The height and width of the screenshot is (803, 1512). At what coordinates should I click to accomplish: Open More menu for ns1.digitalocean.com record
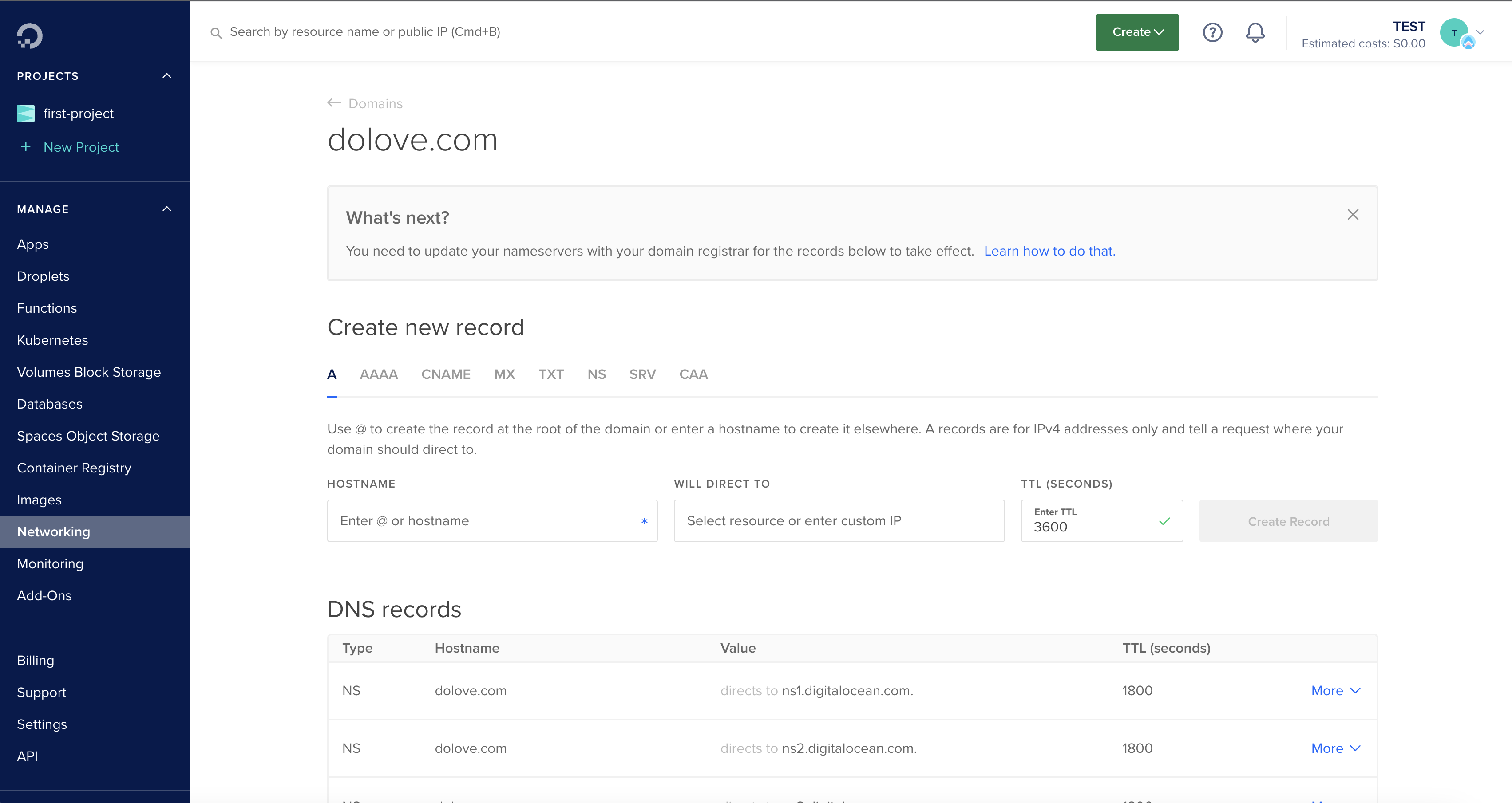(x=1335, y=691)
